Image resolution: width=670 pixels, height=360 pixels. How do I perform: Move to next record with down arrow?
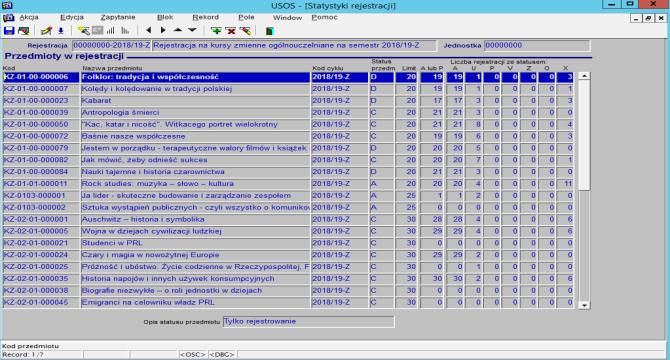point(192,30)
